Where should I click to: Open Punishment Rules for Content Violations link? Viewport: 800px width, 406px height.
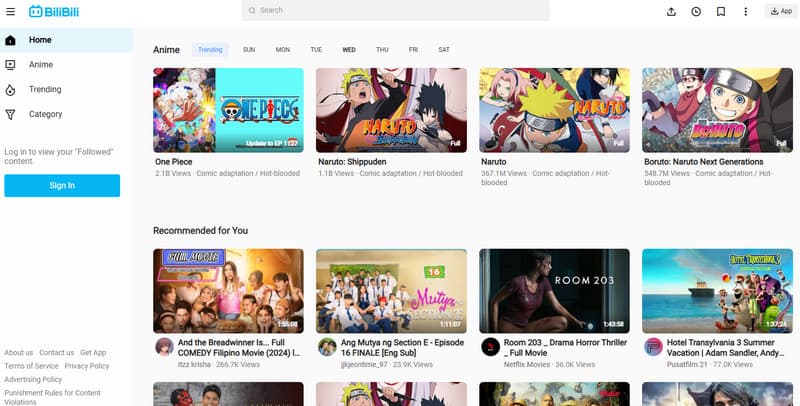click(52, 397)
